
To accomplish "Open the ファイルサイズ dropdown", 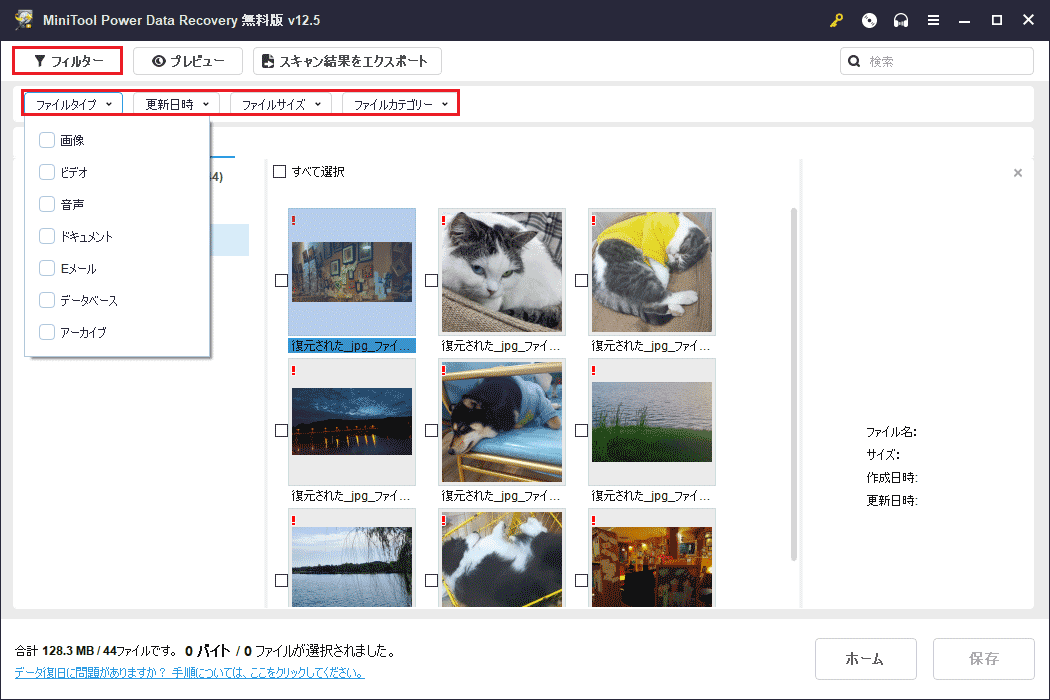I will pyautogui.click(x=281, y=104).
